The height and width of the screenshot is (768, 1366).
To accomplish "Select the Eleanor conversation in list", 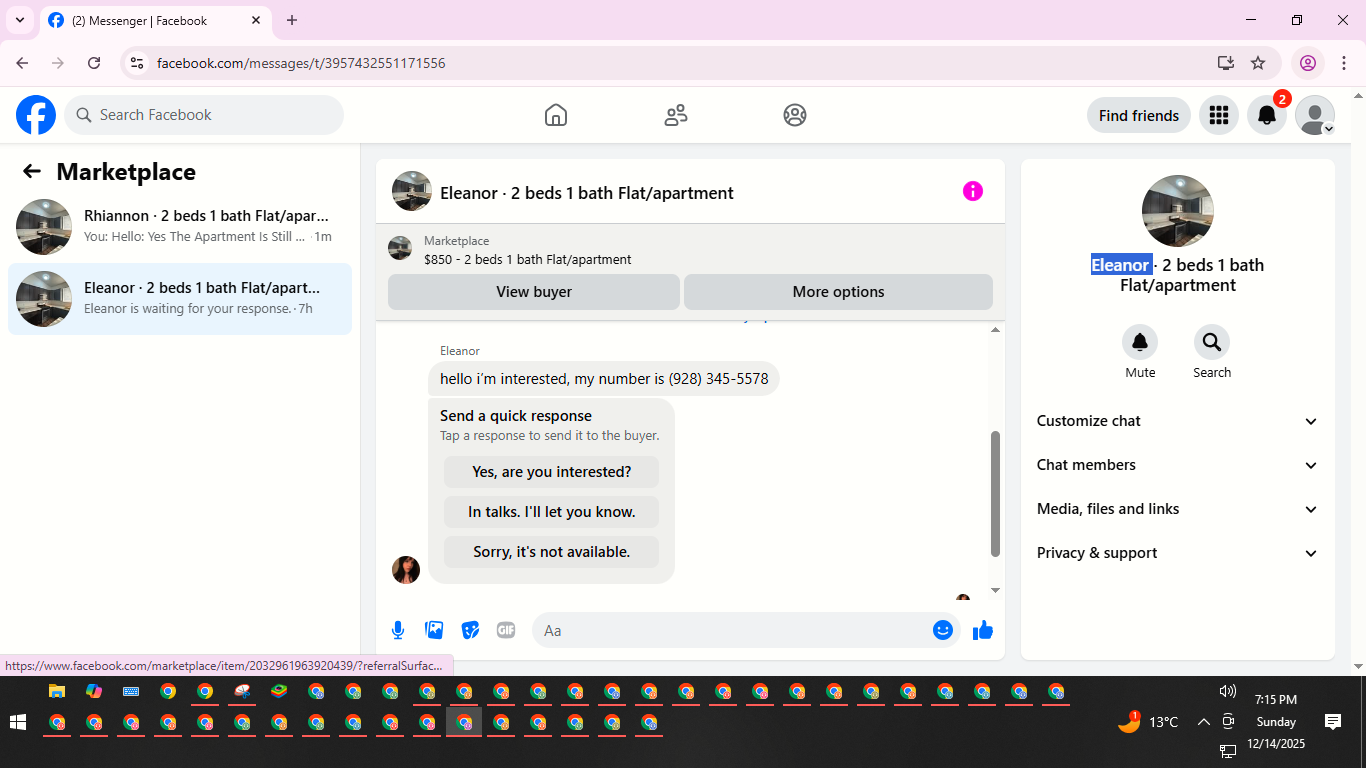I will (180, 299).
